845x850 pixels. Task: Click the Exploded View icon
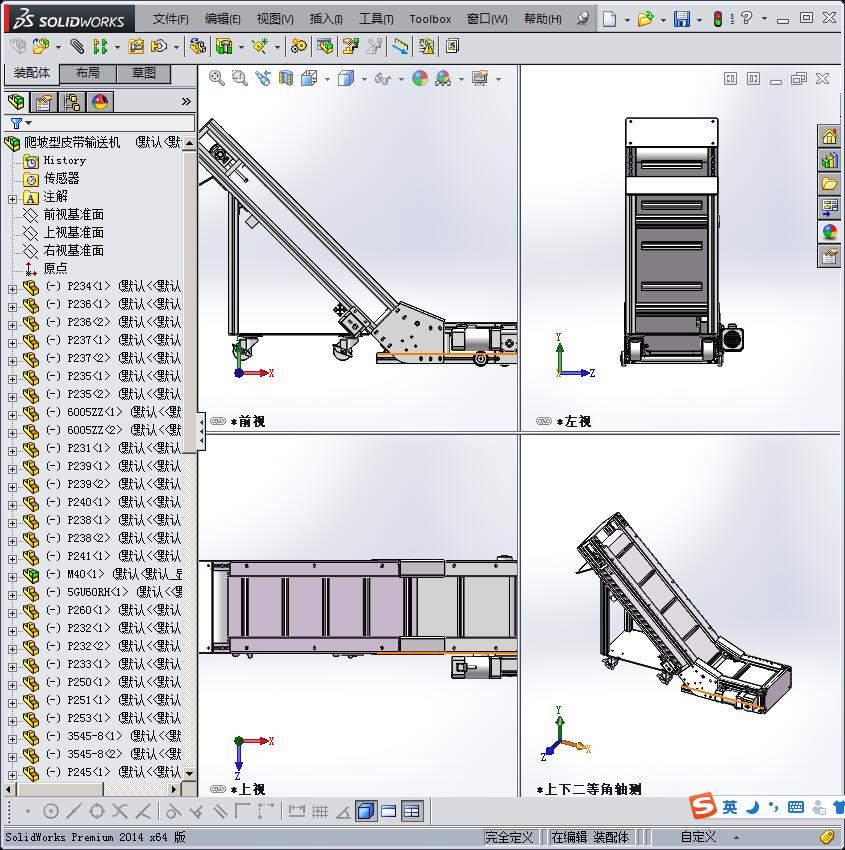[351, 47]
